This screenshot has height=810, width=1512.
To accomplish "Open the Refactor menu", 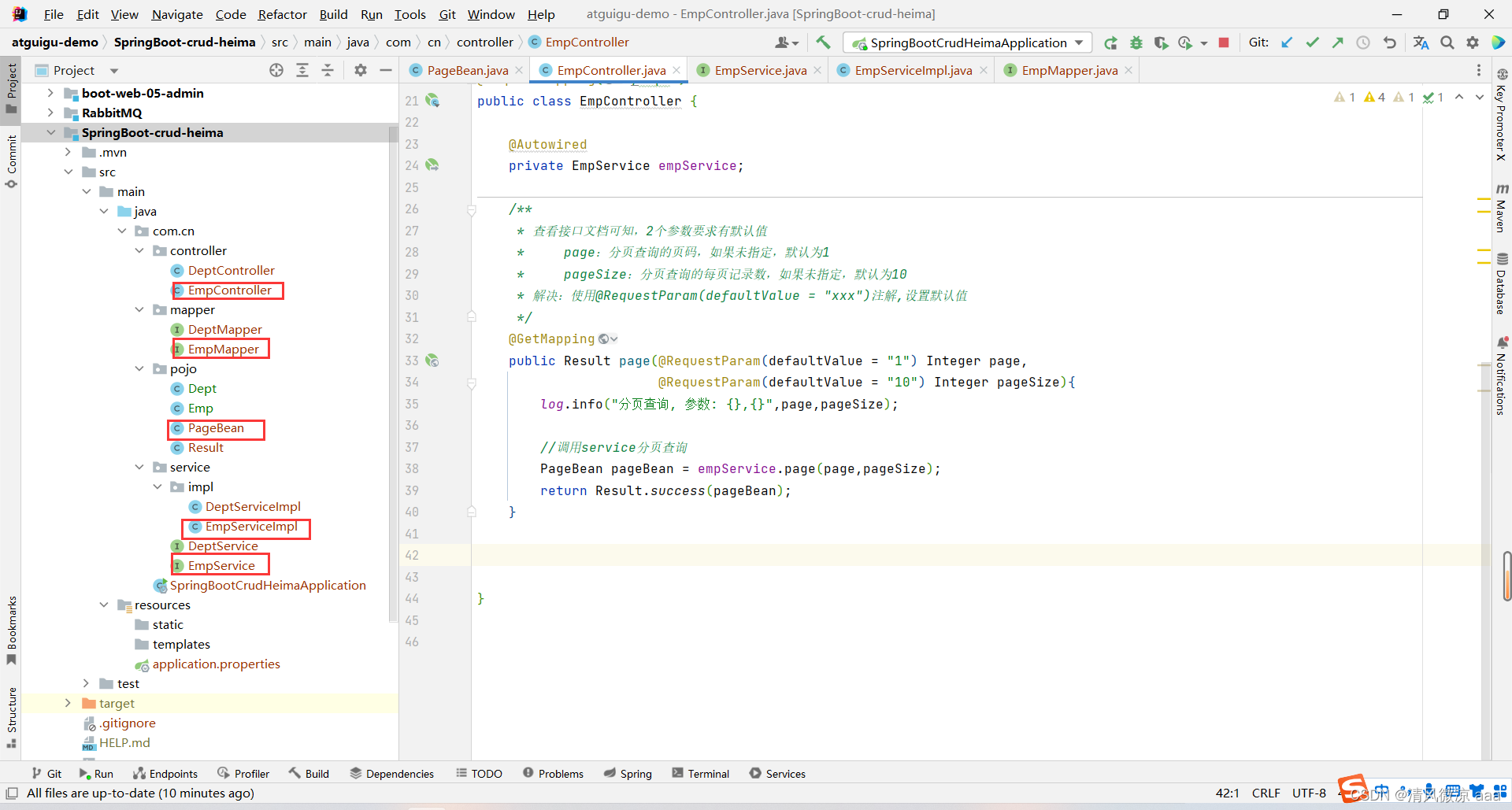I will point(282,14).
